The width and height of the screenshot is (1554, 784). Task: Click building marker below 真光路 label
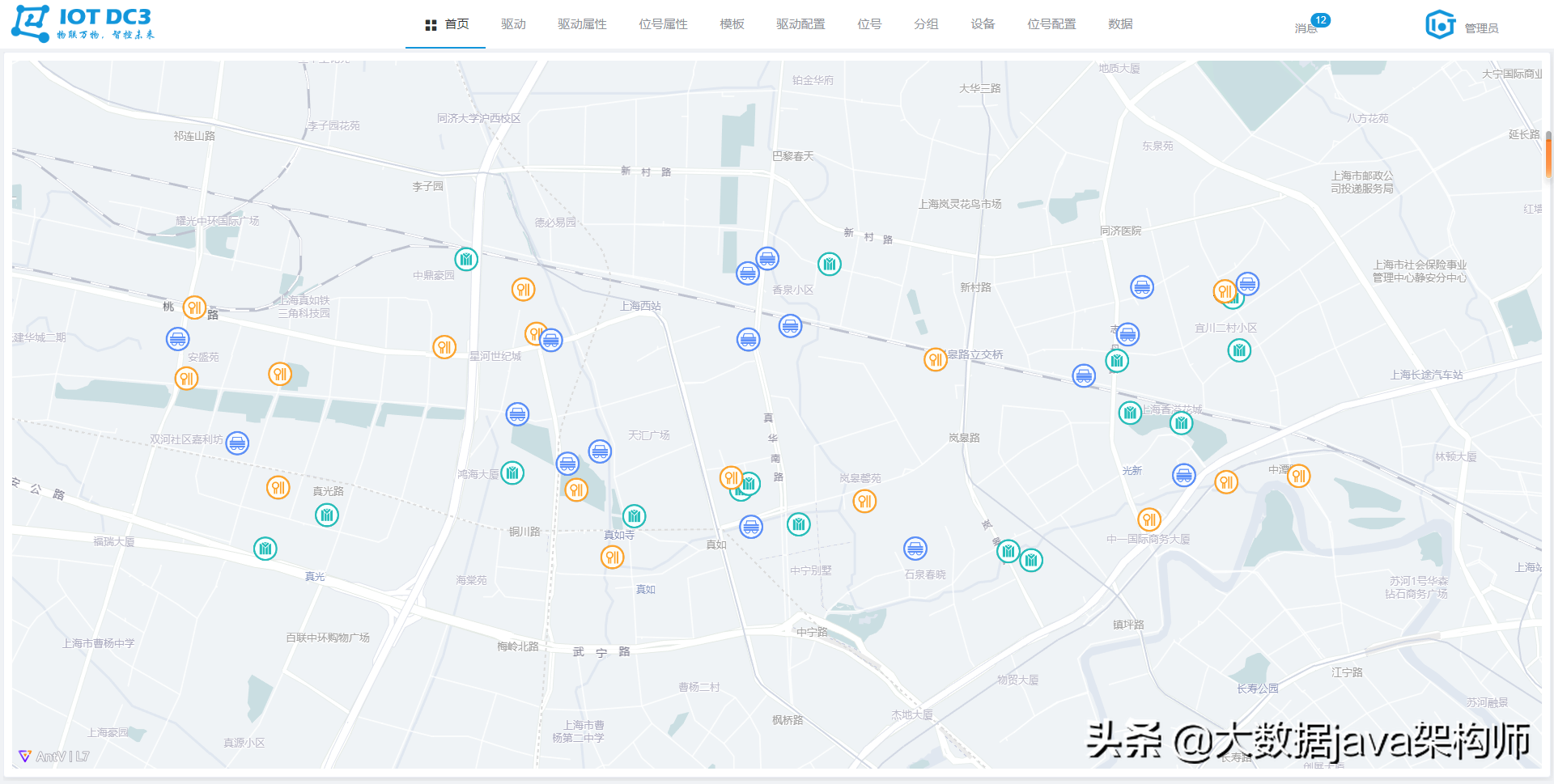click(x=327, y=515)
